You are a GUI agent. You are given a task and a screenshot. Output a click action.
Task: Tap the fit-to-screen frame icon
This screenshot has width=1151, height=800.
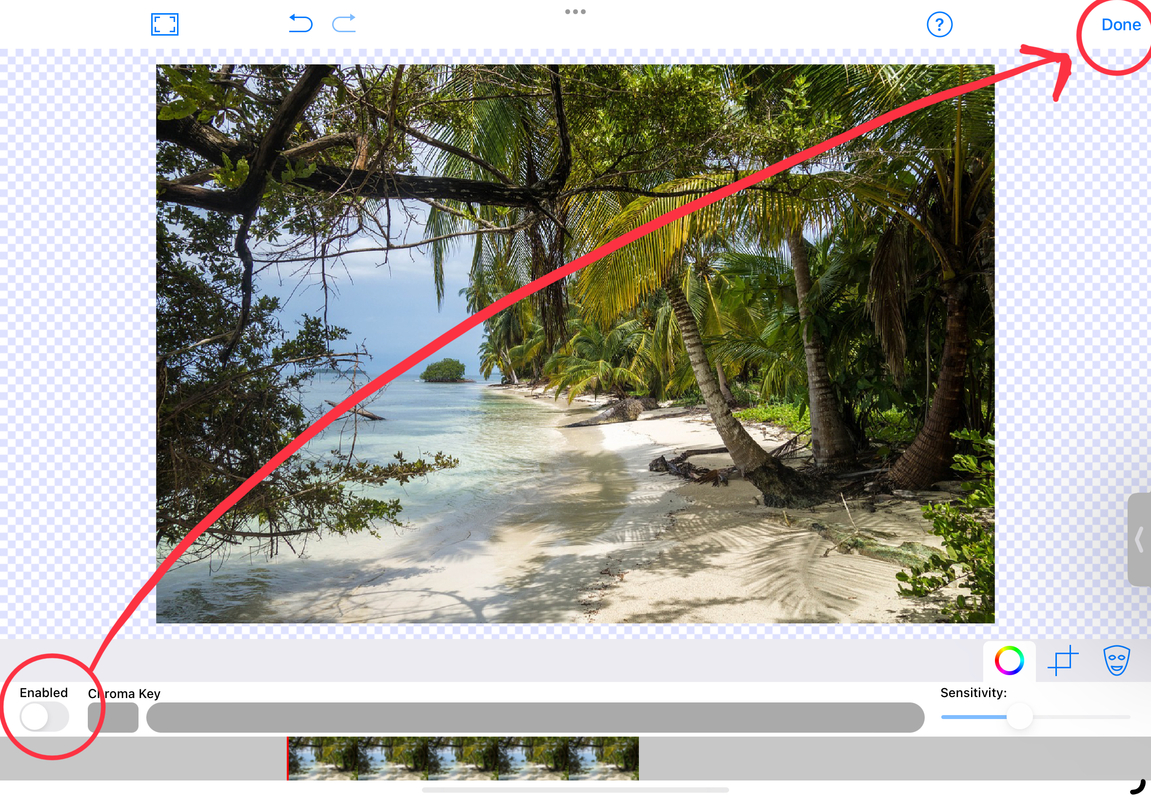pos(164,24)
